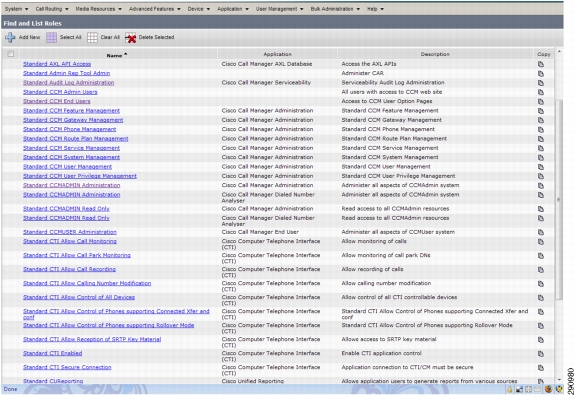
Task: Copy the Standard CCM User Privilege Management role
Action: (x=541, y=176)
